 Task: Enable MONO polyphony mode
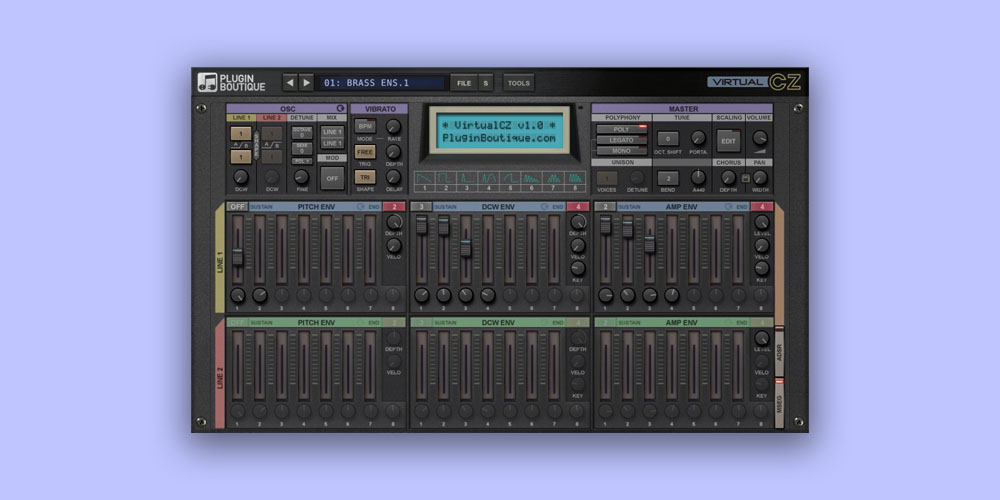[x=622, y=151]
